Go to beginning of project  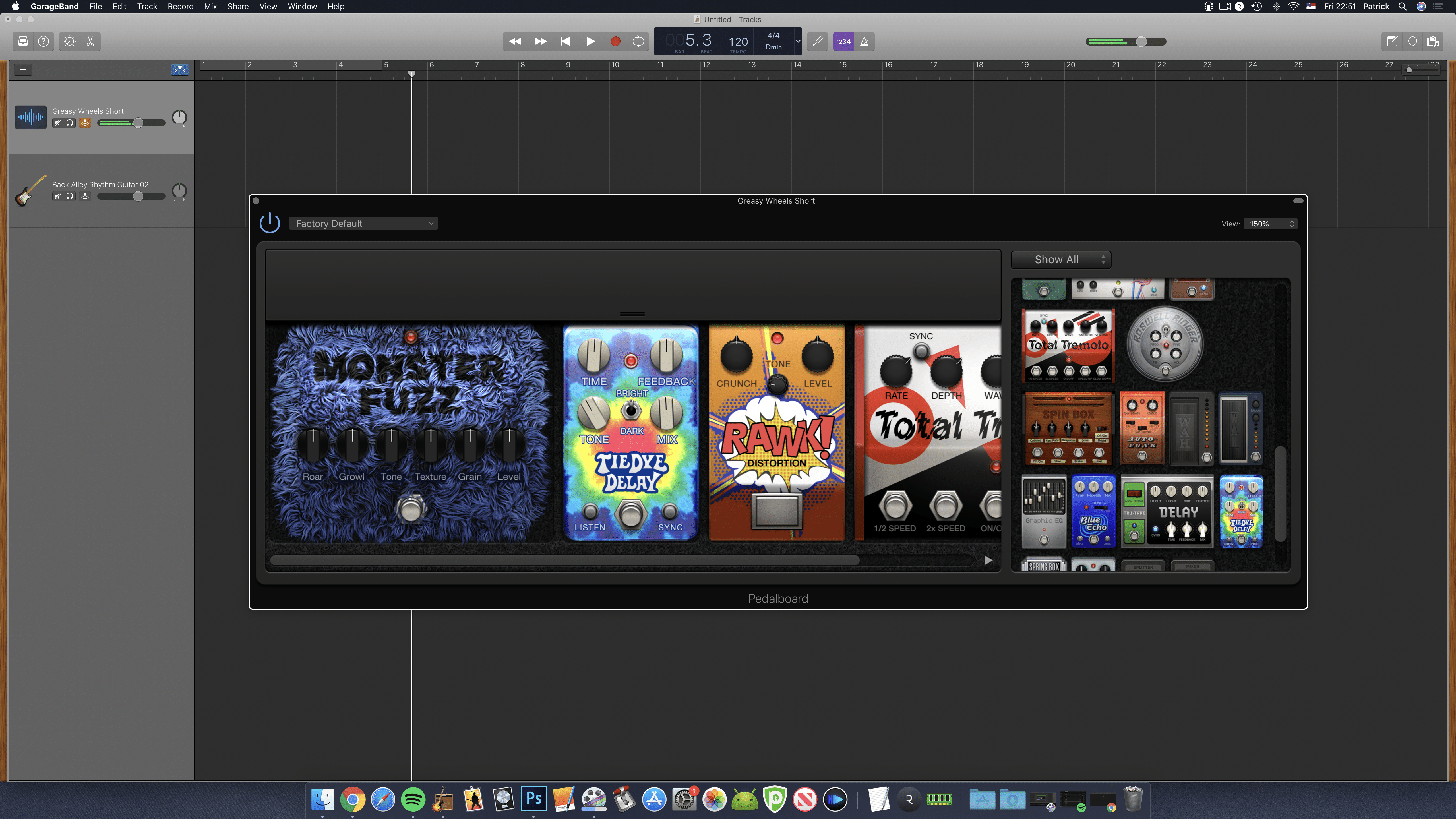click(x=565, y=41)
